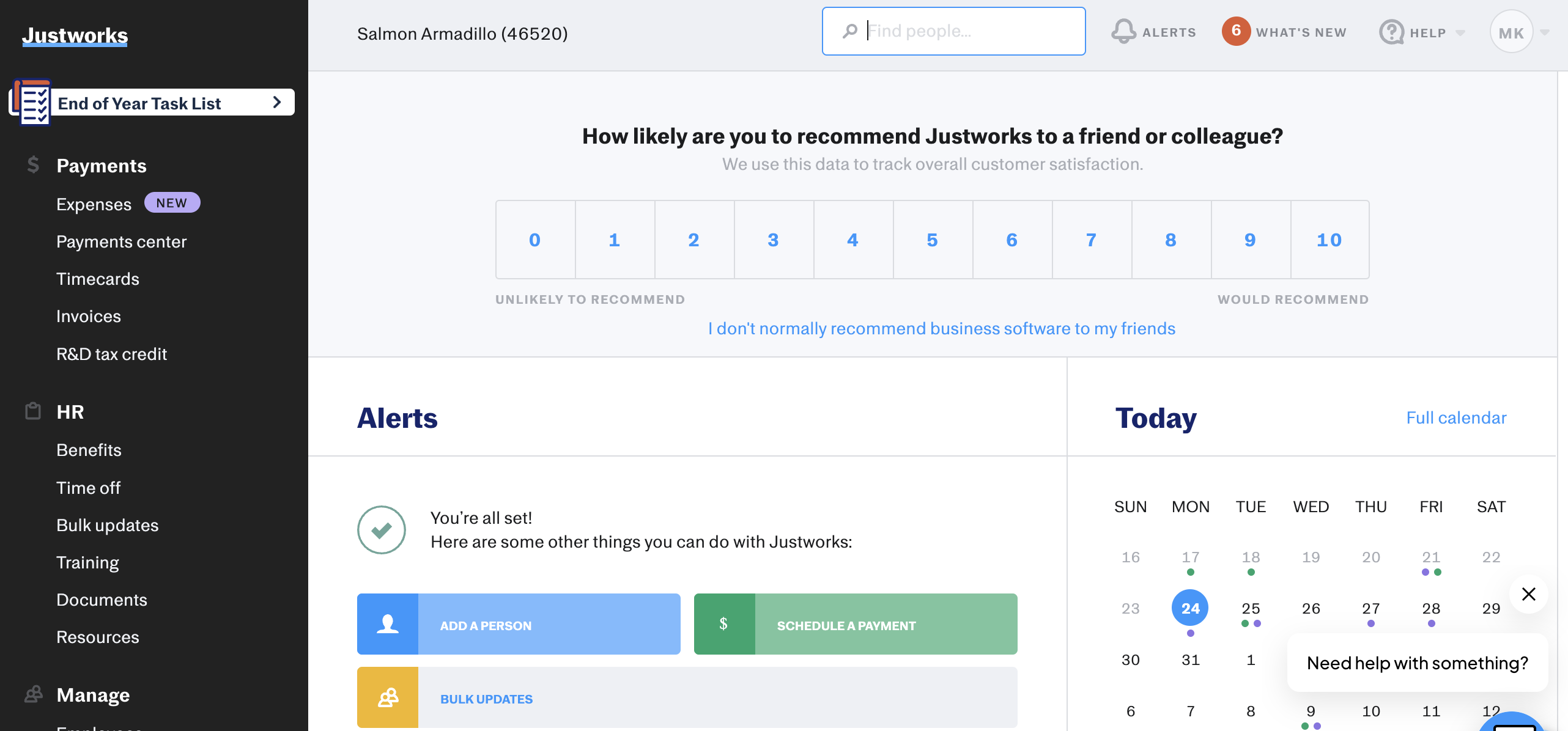The width and height of the screenshot is (1568, 731).
Task: Select rating 4 in the survey
Action: pos(853,240)
